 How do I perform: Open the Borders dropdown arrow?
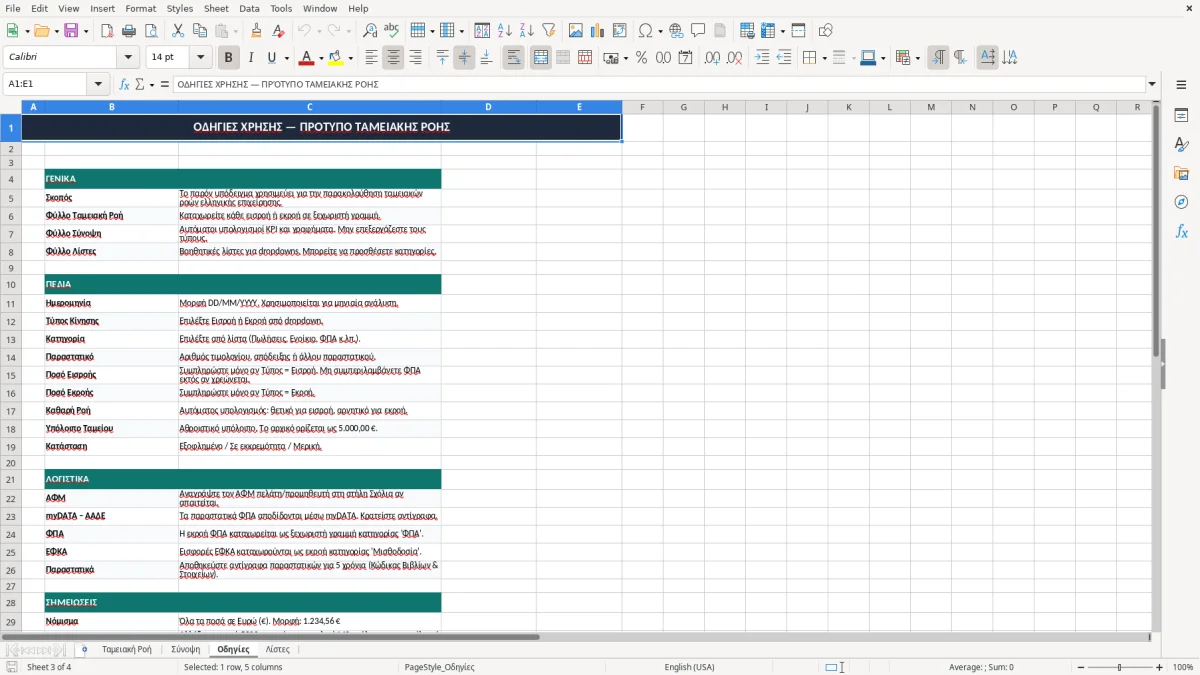click(823, 58)
